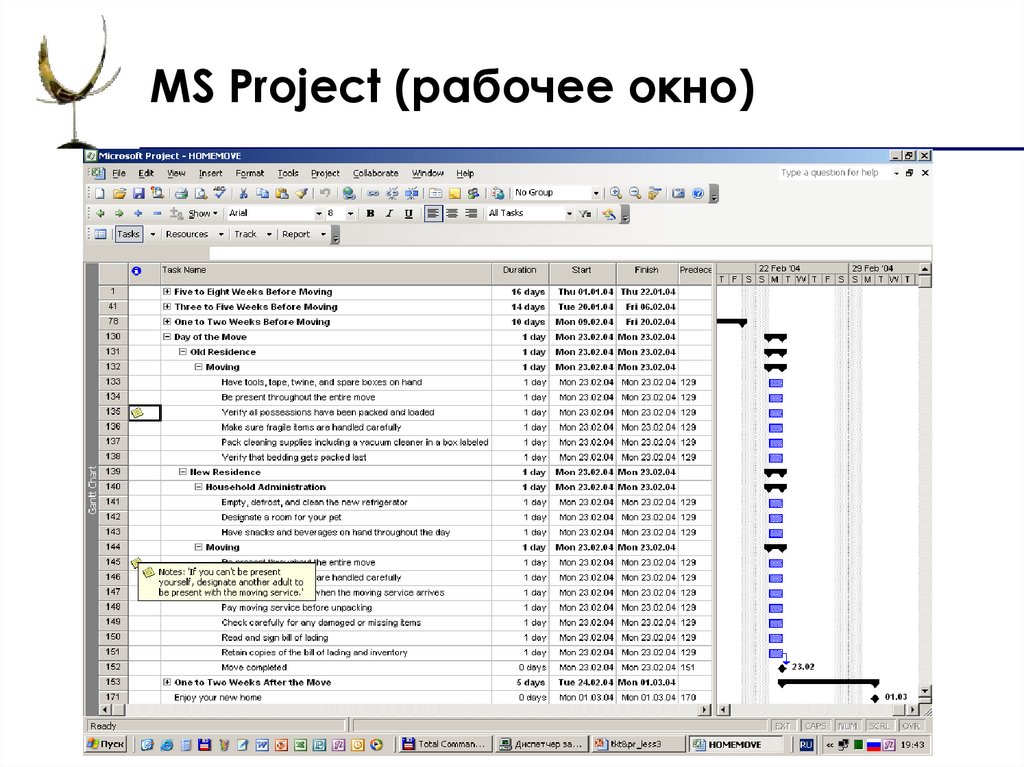Click the Report Project Guide button

(x=296, y=234)
